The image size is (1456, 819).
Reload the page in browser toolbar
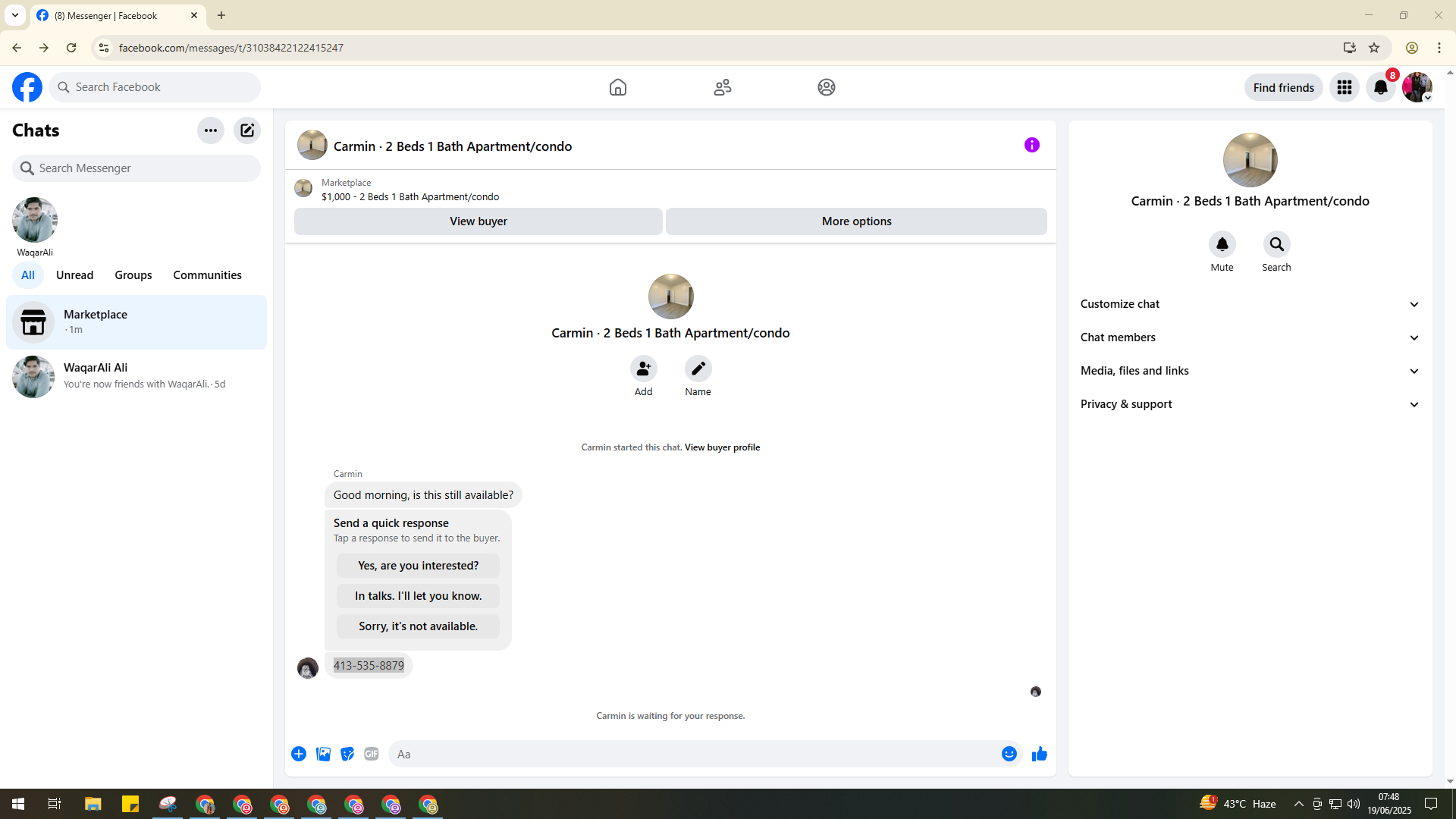point(71,48)
